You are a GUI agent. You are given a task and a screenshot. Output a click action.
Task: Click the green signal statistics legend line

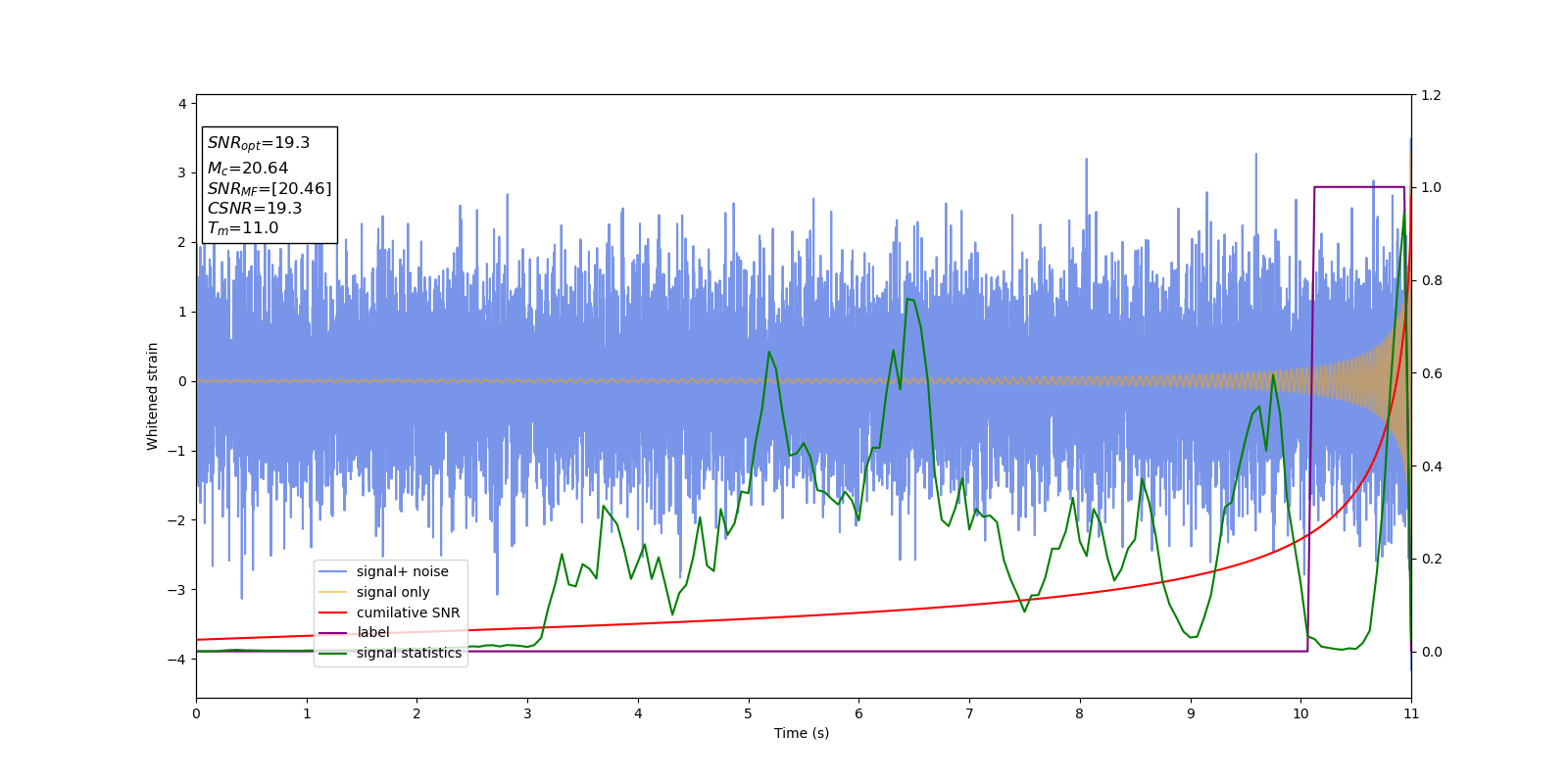[x=333, y=653]
